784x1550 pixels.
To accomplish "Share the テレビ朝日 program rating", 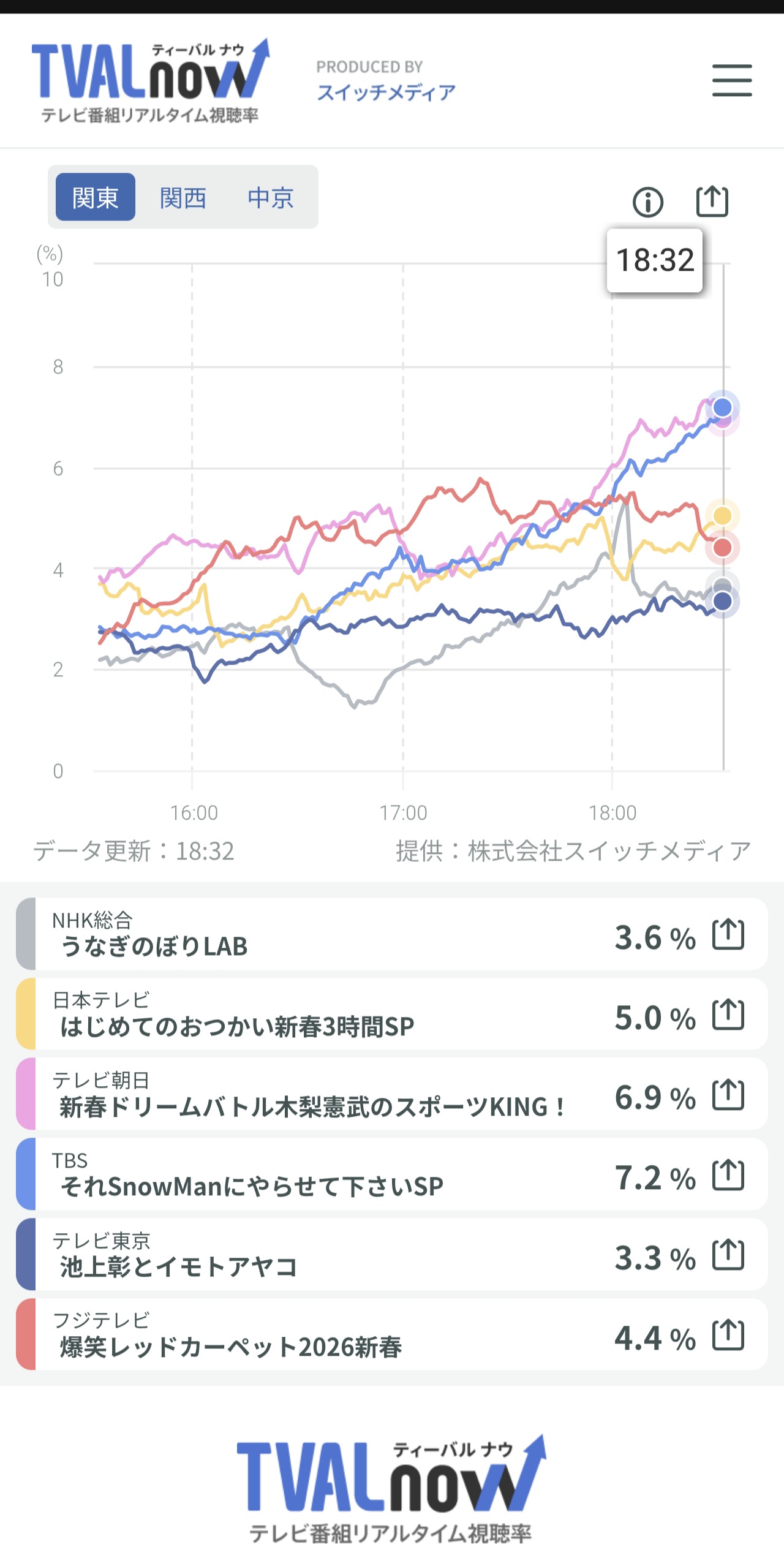I will pyautogui.click(x=728, y=1095).
